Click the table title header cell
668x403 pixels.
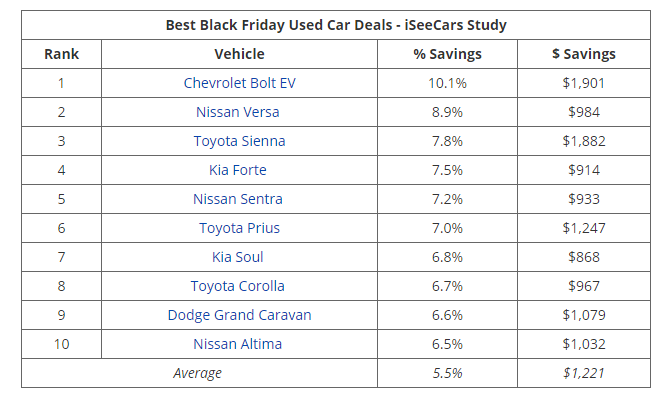point(336,25)
